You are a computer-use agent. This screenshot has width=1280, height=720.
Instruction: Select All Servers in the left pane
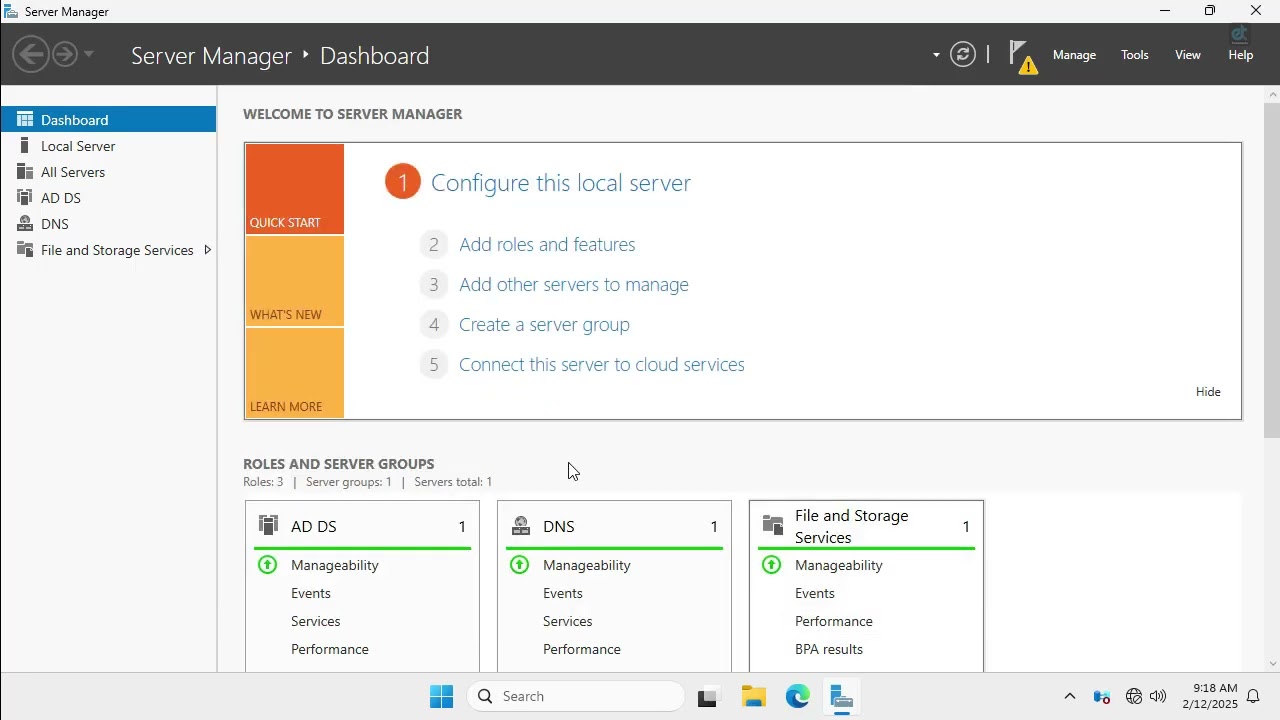(x=108, y=172)
